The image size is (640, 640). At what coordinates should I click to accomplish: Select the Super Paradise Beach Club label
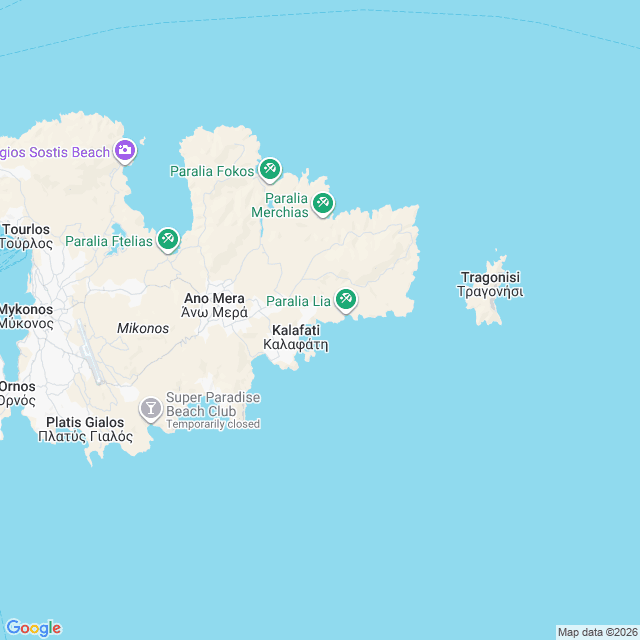[x=213, y=404]
